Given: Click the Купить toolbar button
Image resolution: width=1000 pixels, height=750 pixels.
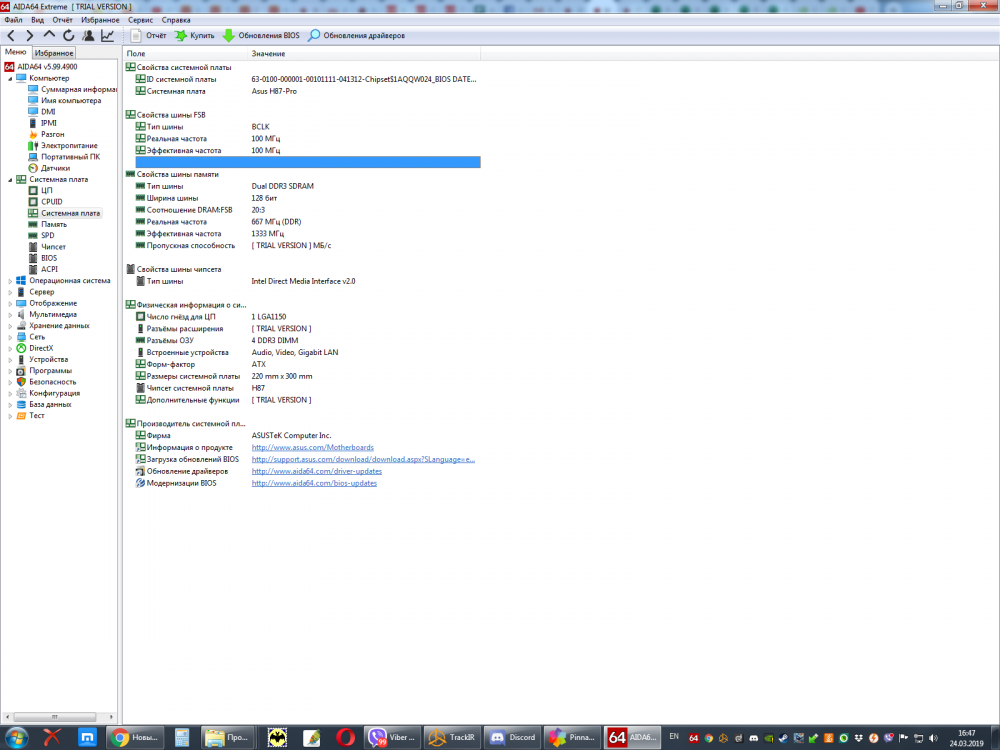Looking at the screenshot, I should pyautogui.click(x=195, y=36).
